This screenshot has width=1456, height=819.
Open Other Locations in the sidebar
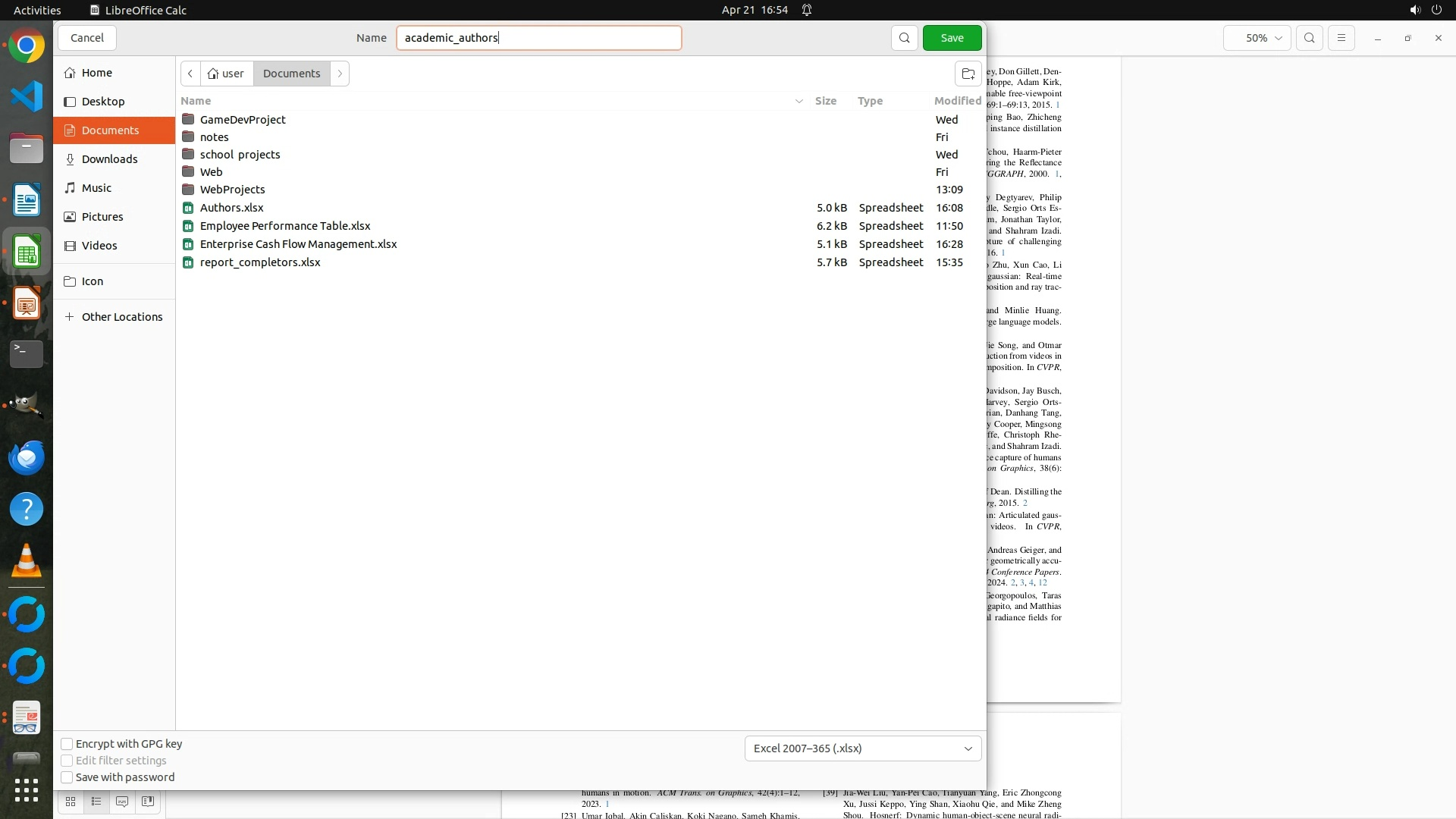tap(121, 317)
